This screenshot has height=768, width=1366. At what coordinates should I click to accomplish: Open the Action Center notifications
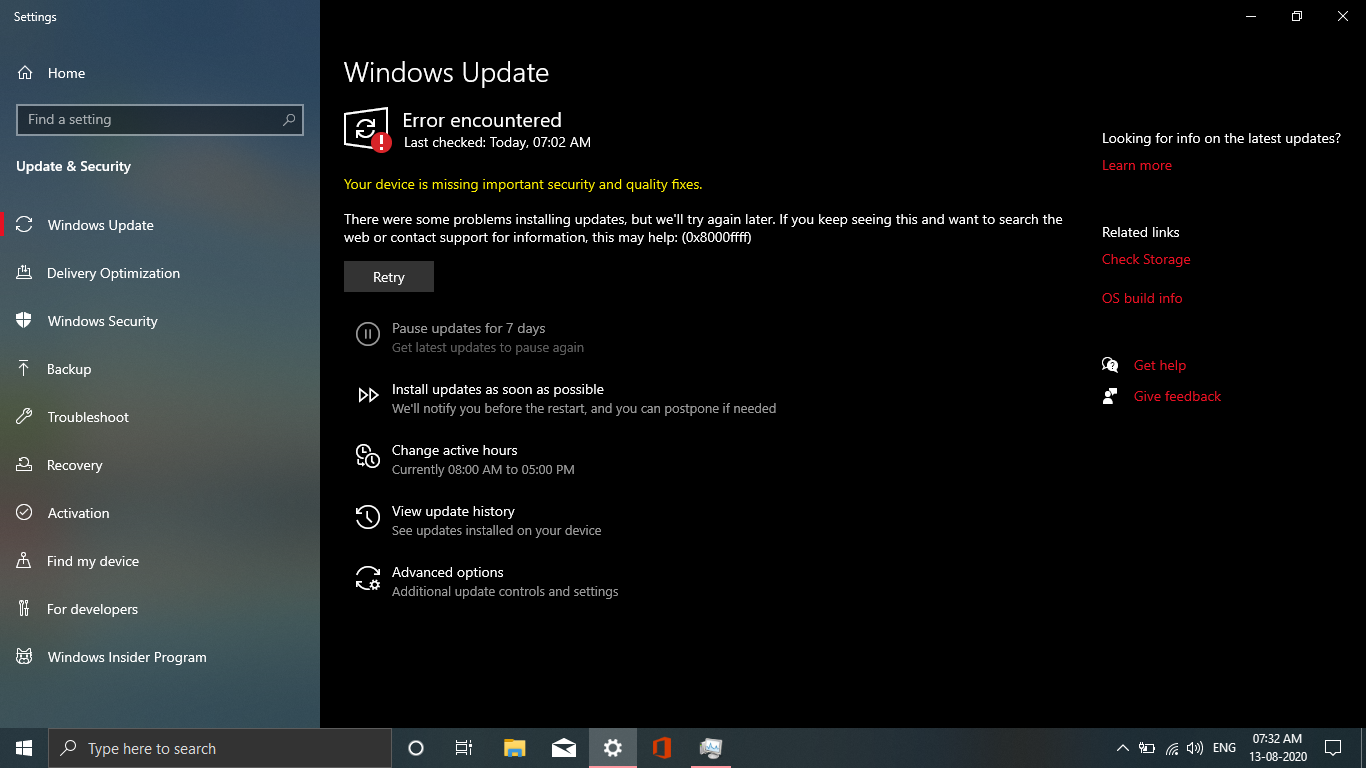[x=1333, y=748]
